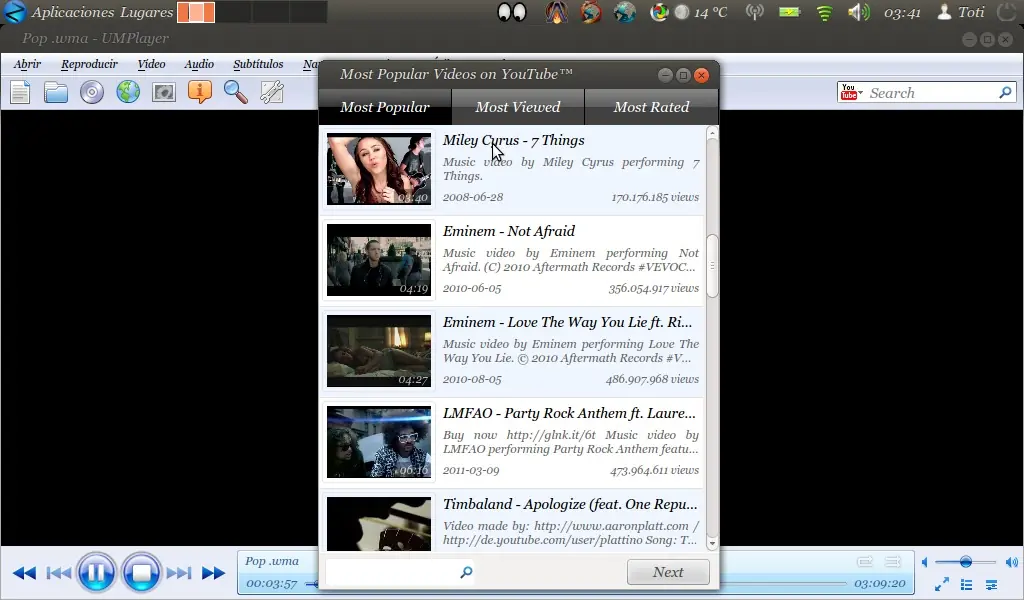Screen dimensions: 1024x600
Task: Click the system volume speaker in the top panel
Action: pyautogui.click(x=859, y=12)
